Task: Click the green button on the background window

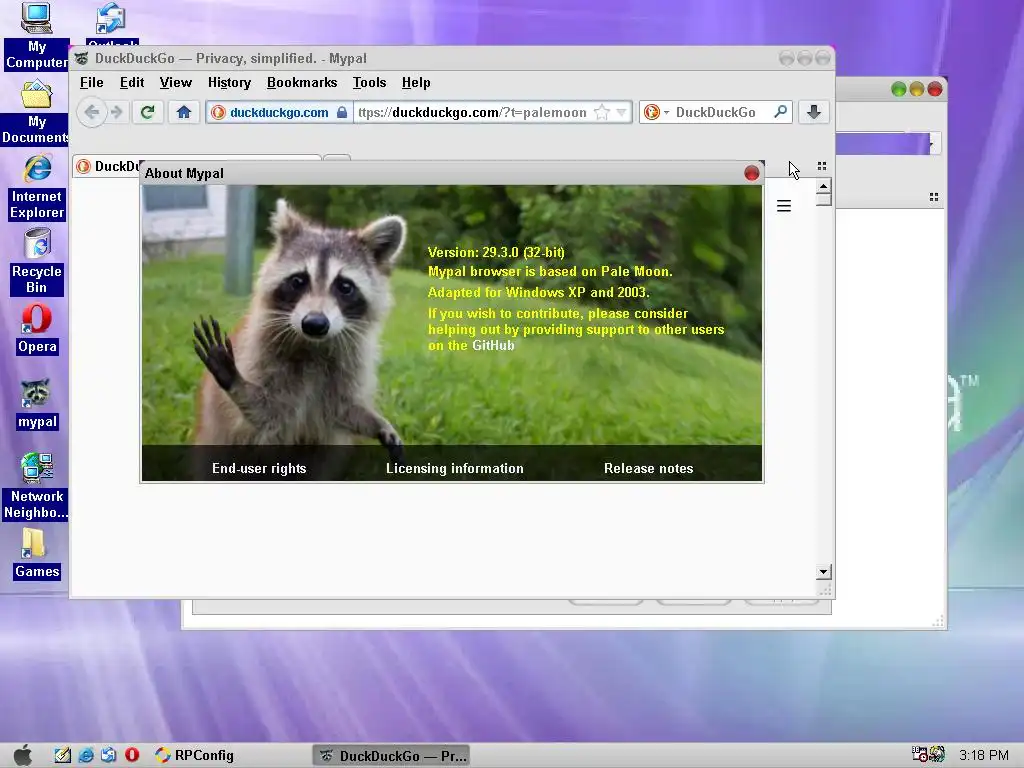Action: point(899,89)
